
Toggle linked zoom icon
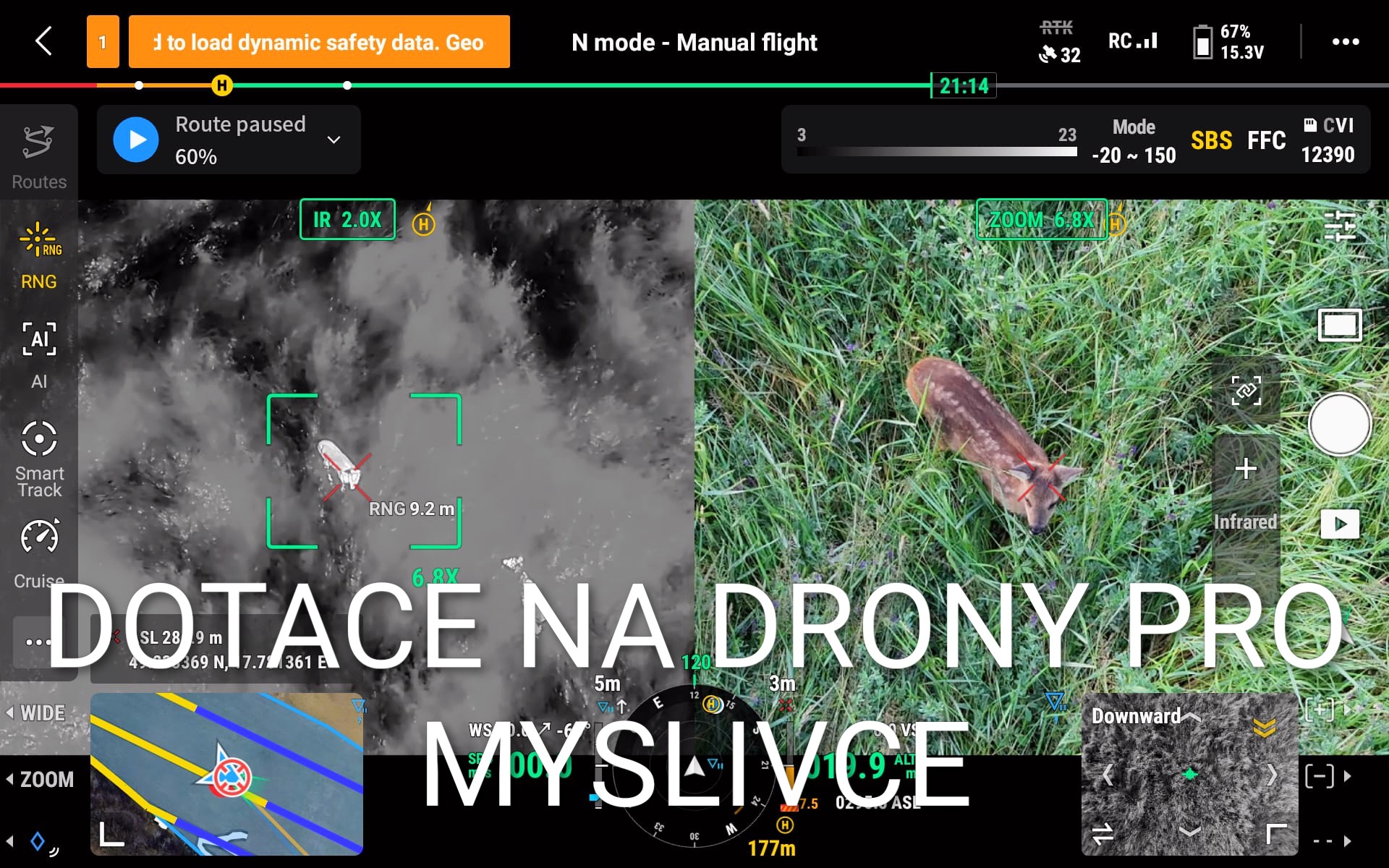pyautogui.click(x=1246, y=391)
